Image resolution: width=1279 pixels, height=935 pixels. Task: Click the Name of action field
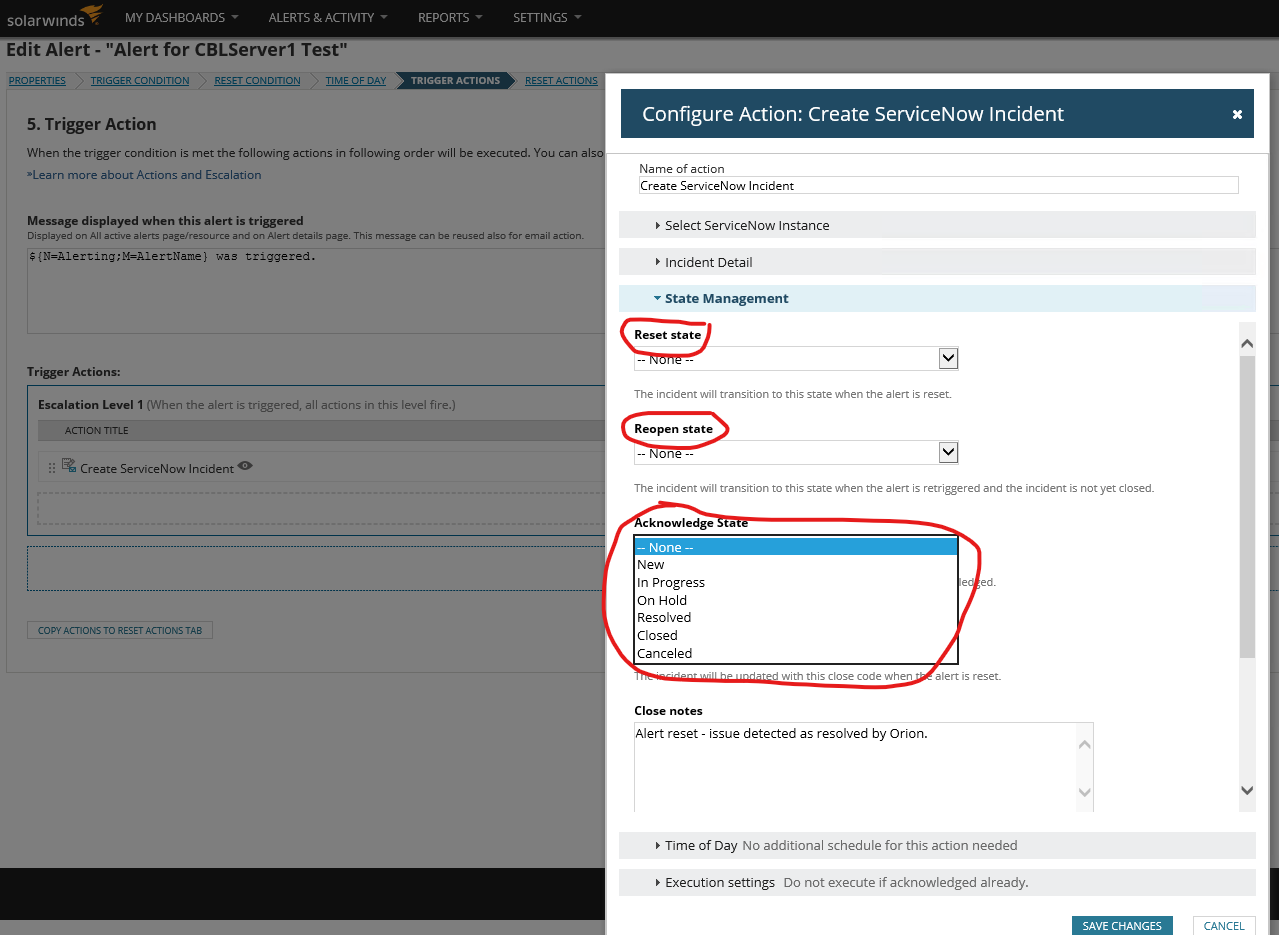click(x=939, y=185)
